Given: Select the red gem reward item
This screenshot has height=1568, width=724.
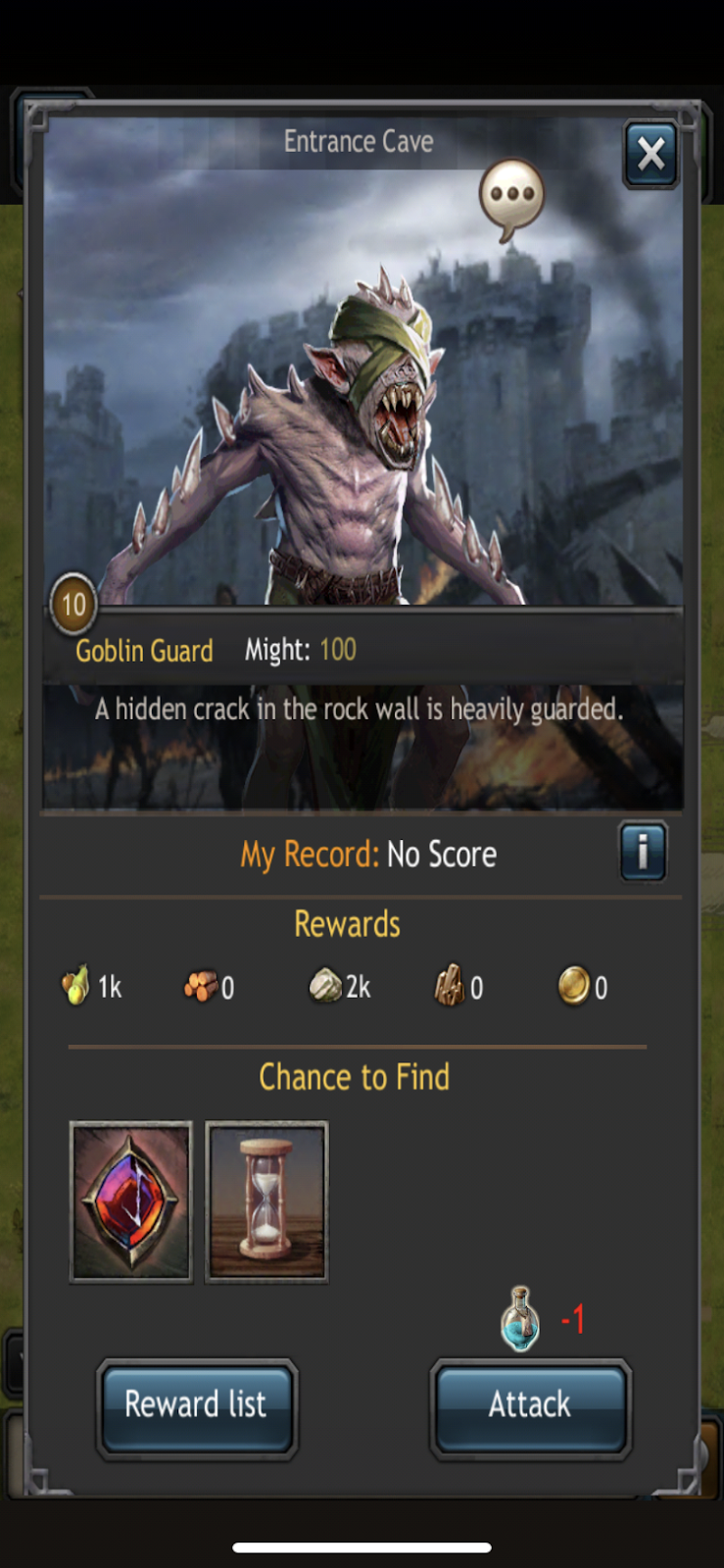Looking at the screenshot, I should point(131,1201).
